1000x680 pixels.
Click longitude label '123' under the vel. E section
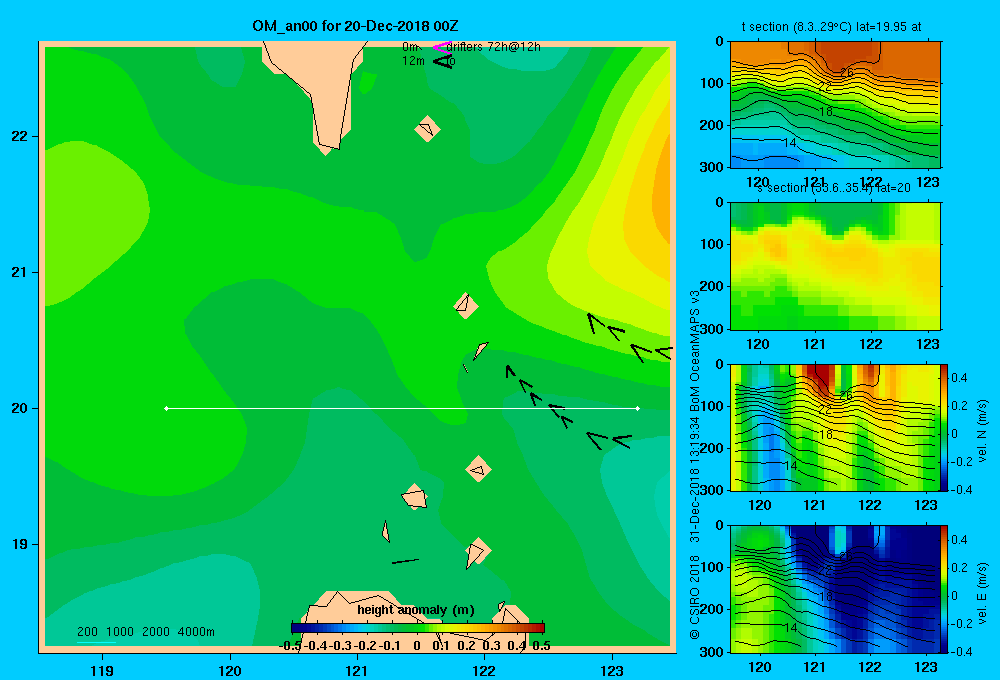(x=926, y=667)
